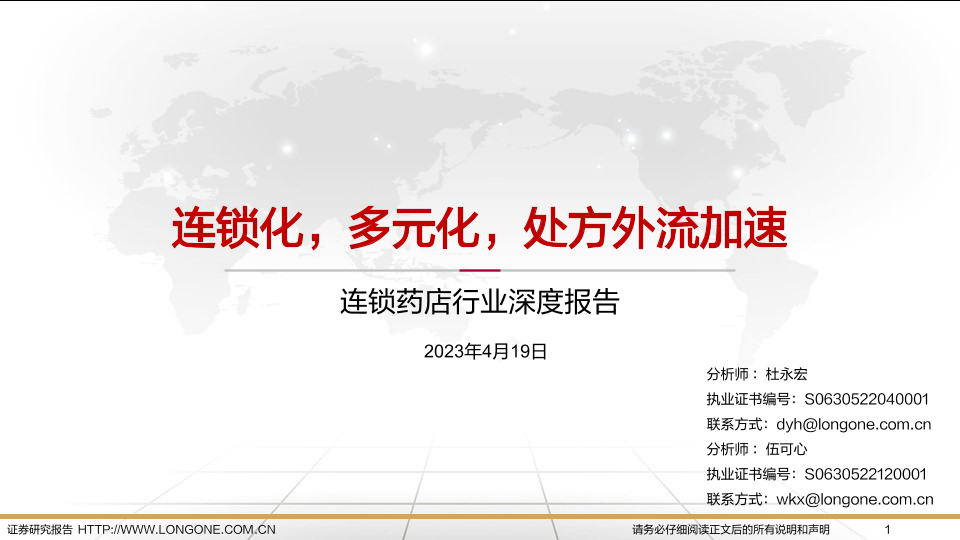
Task: Select the second 联系方式 label
Action: point(737,499)
